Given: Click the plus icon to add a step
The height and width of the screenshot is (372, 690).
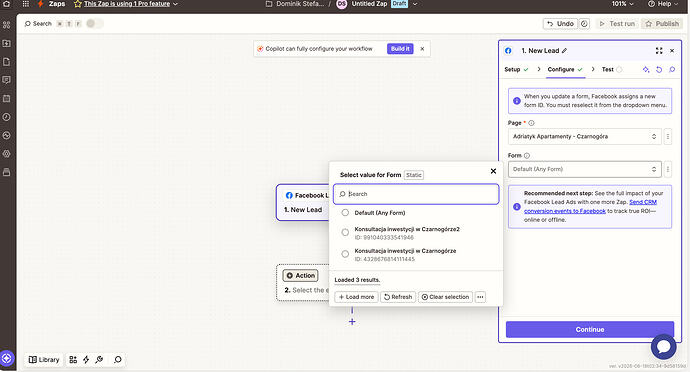Looking at the screenshot, I should click(352, 322).
